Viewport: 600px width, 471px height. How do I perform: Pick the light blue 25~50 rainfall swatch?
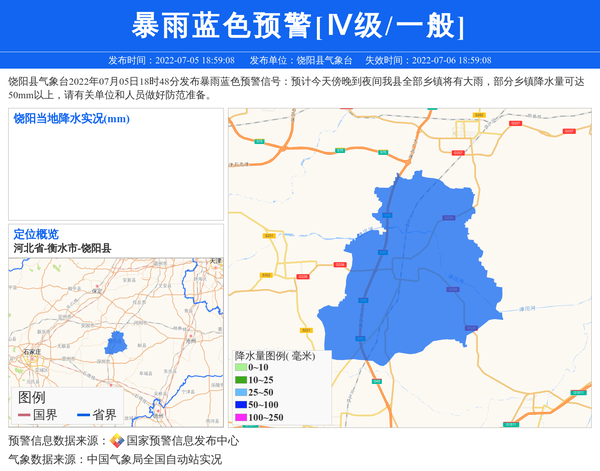pyautogui.click(x=240, y=393)
